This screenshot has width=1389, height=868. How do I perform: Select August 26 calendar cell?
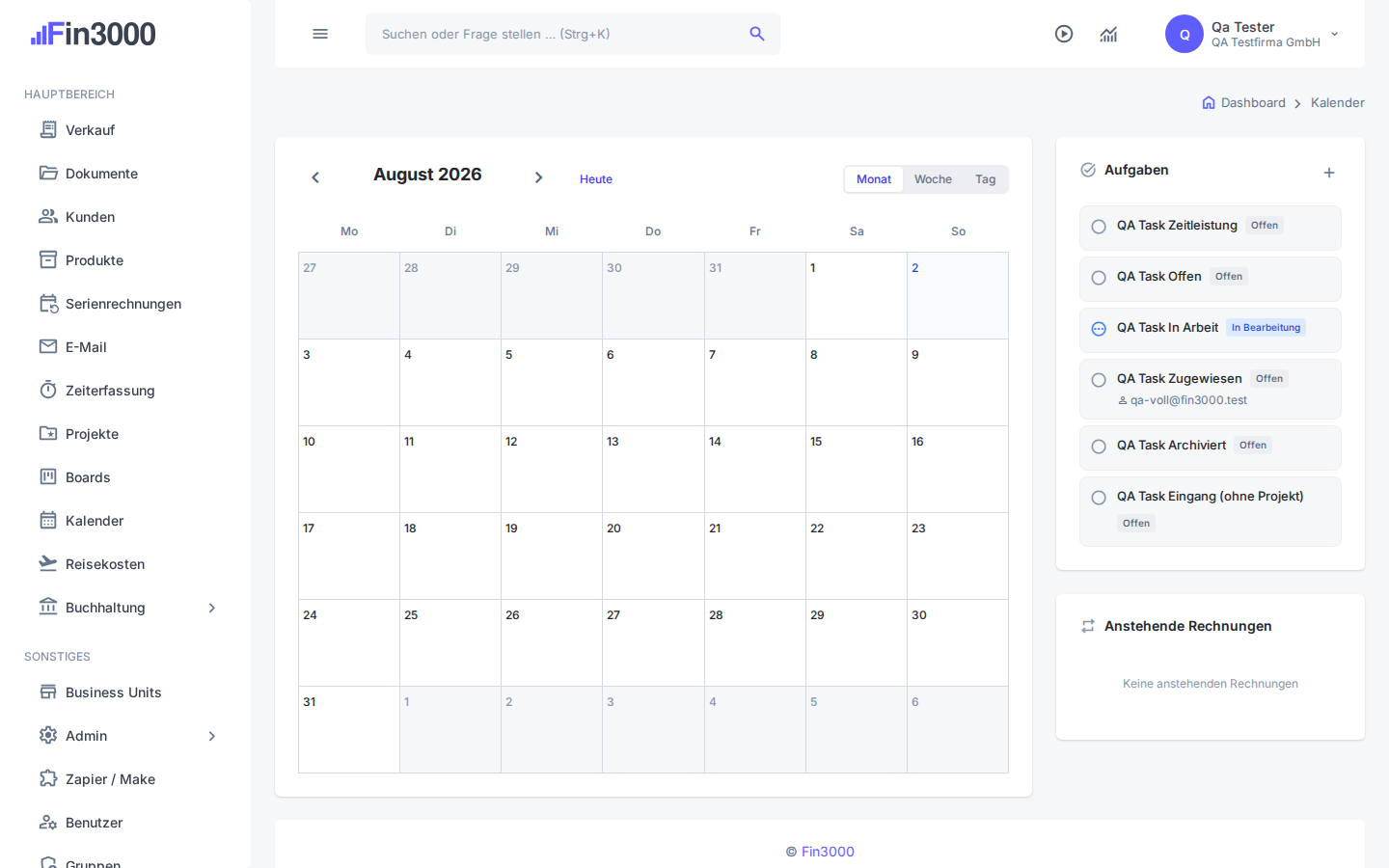pos(552,642)
